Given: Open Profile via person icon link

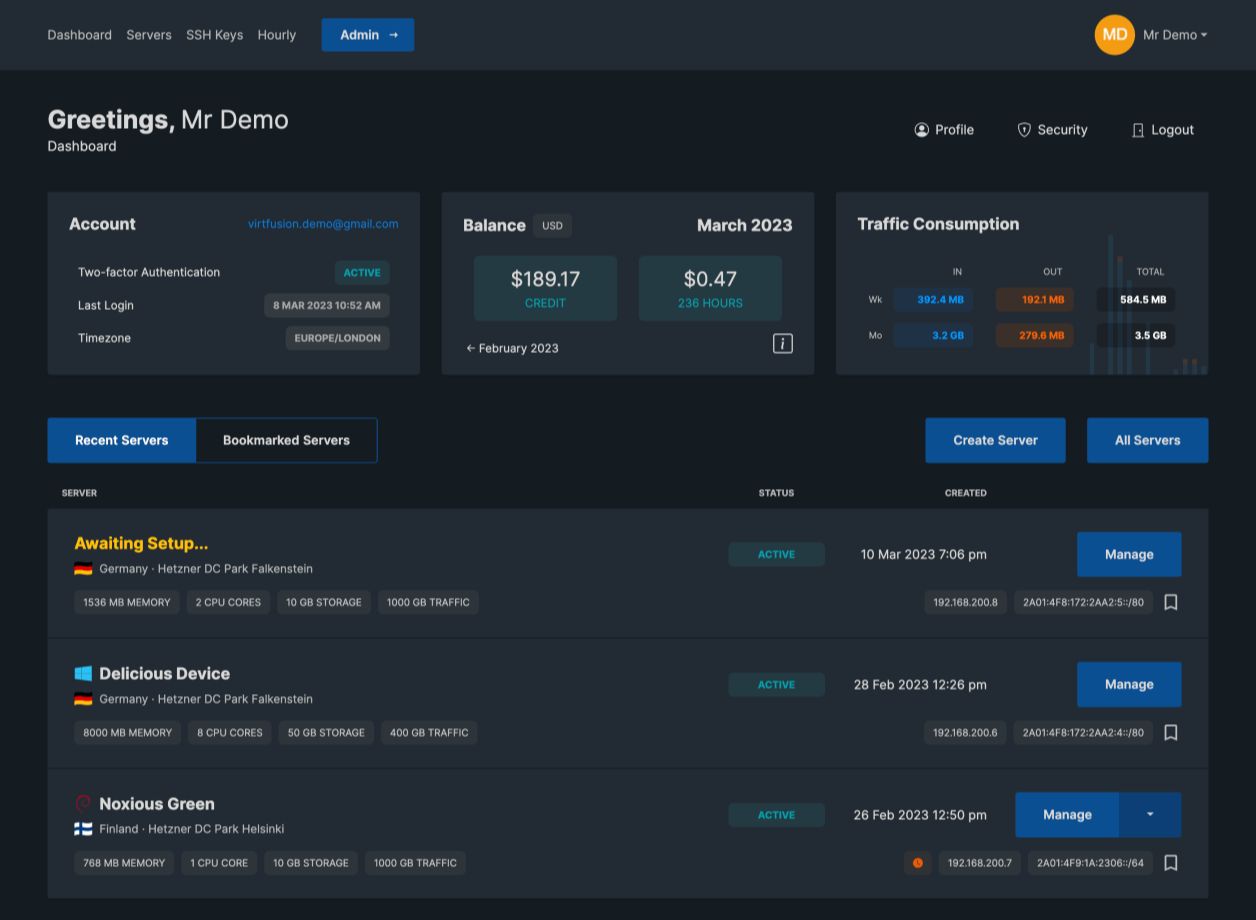Looking at the screenshot, I should (x=943, y=130).
